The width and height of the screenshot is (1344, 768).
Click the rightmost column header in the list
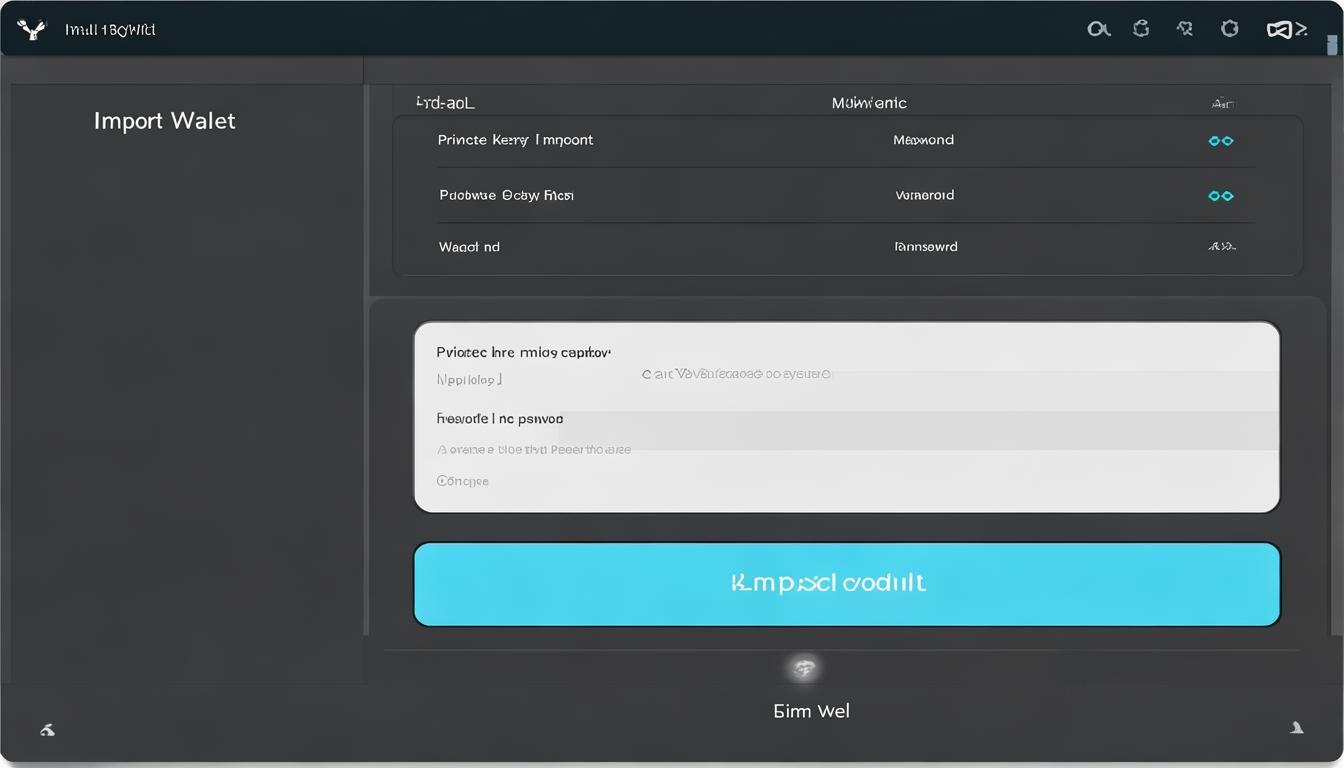coord(1221,103)
